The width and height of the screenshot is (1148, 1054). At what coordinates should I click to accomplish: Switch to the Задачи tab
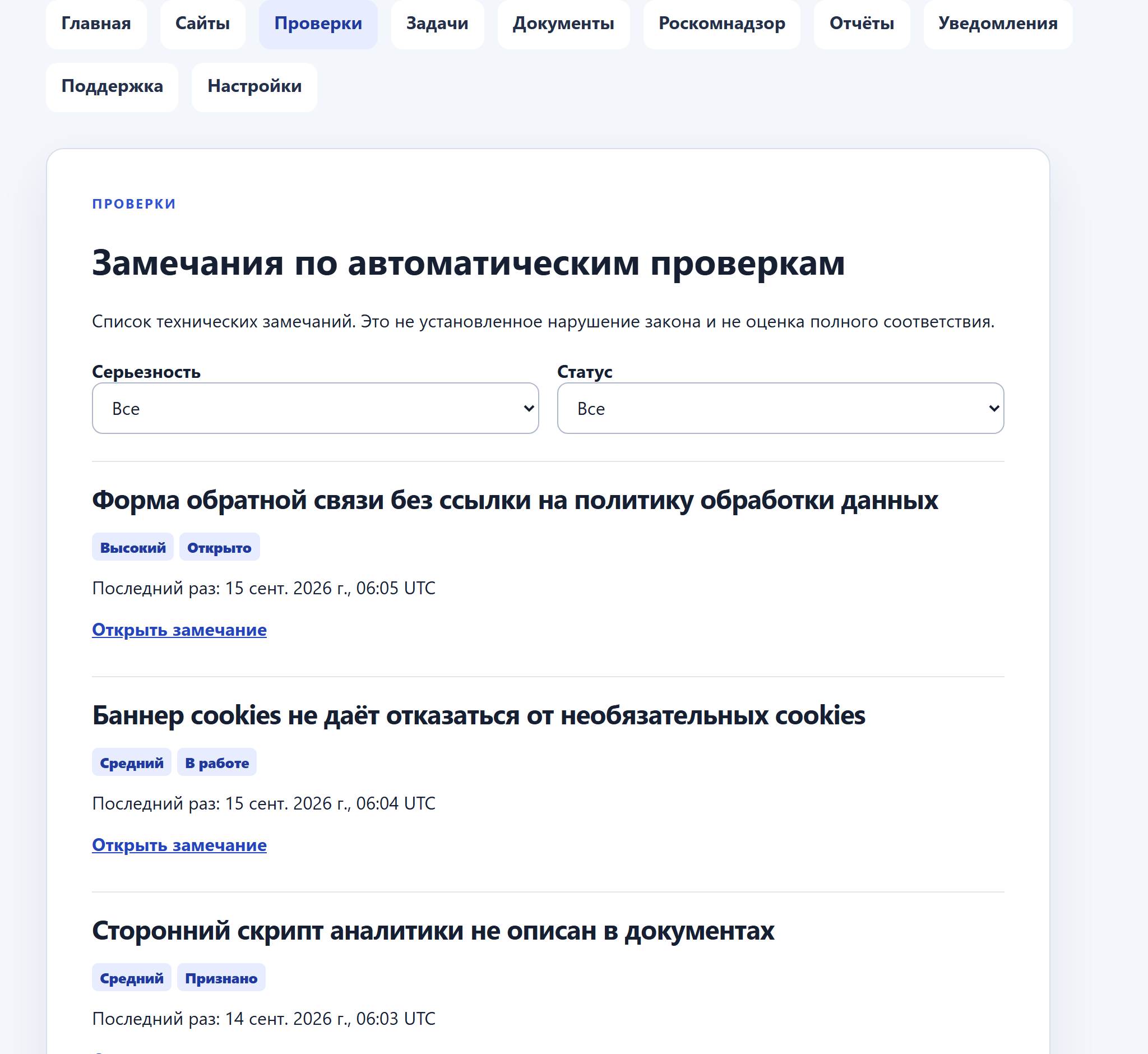tap(437, 24)
